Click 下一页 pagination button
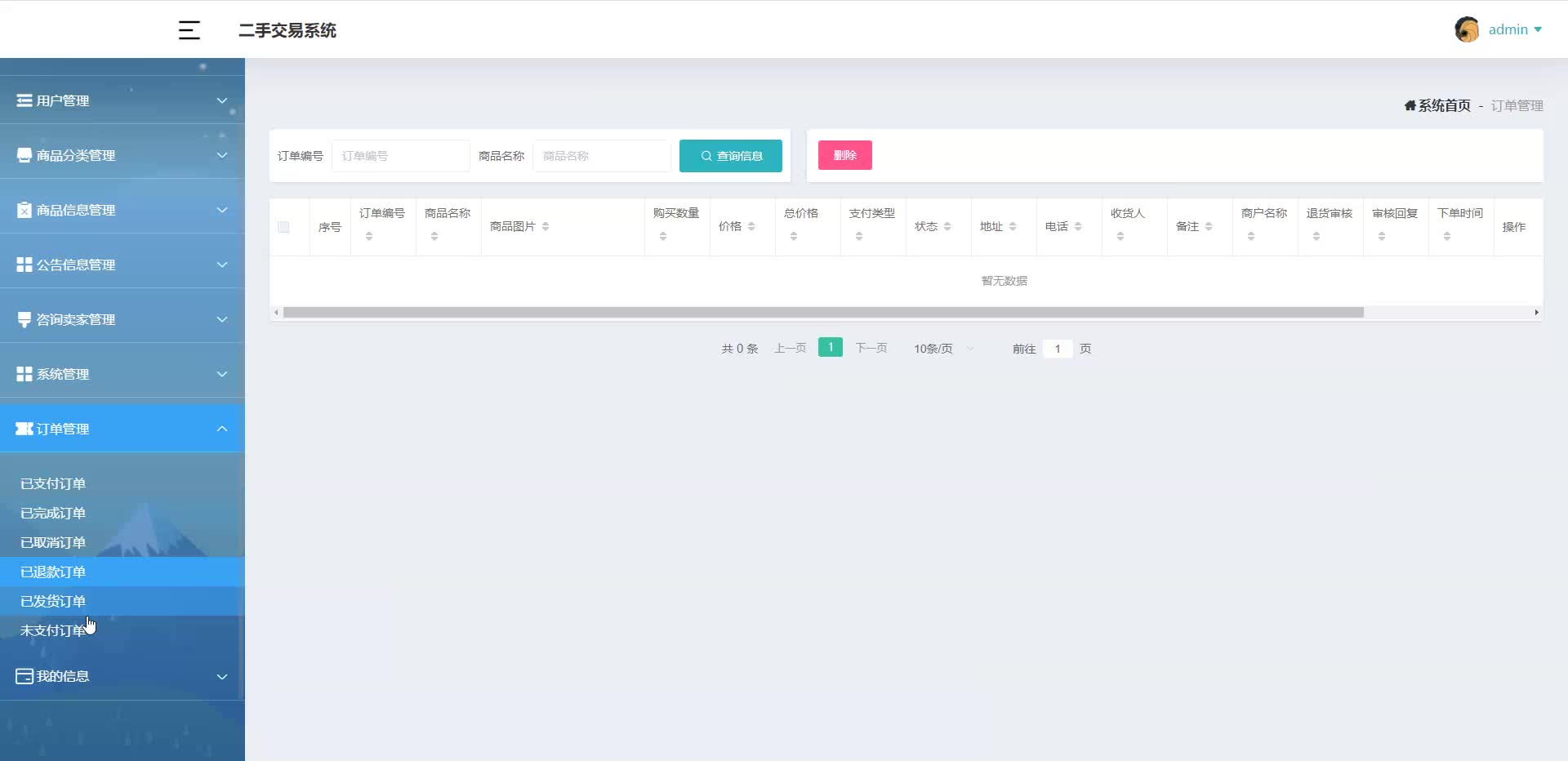Image resolution: width=1568 pixels, height=761 pixels. pyautogui.click(x=871, y=349)
